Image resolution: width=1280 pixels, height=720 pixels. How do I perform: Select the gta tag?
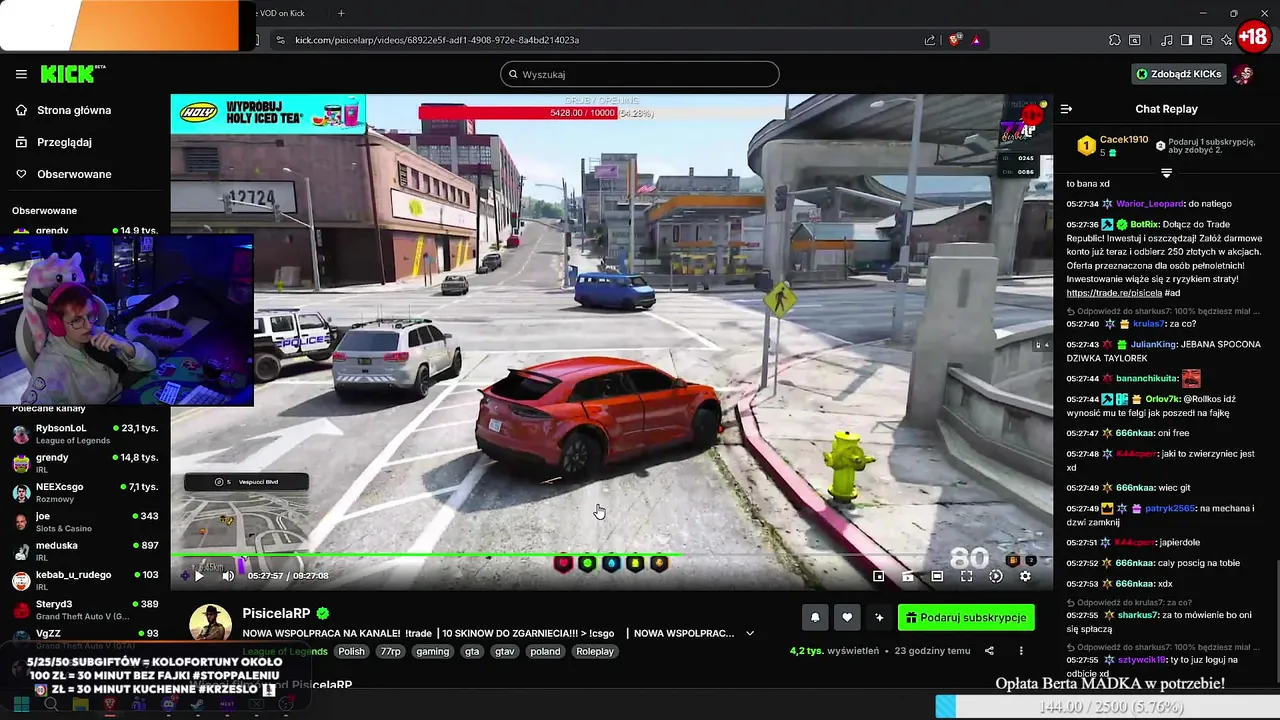point(472,651)
